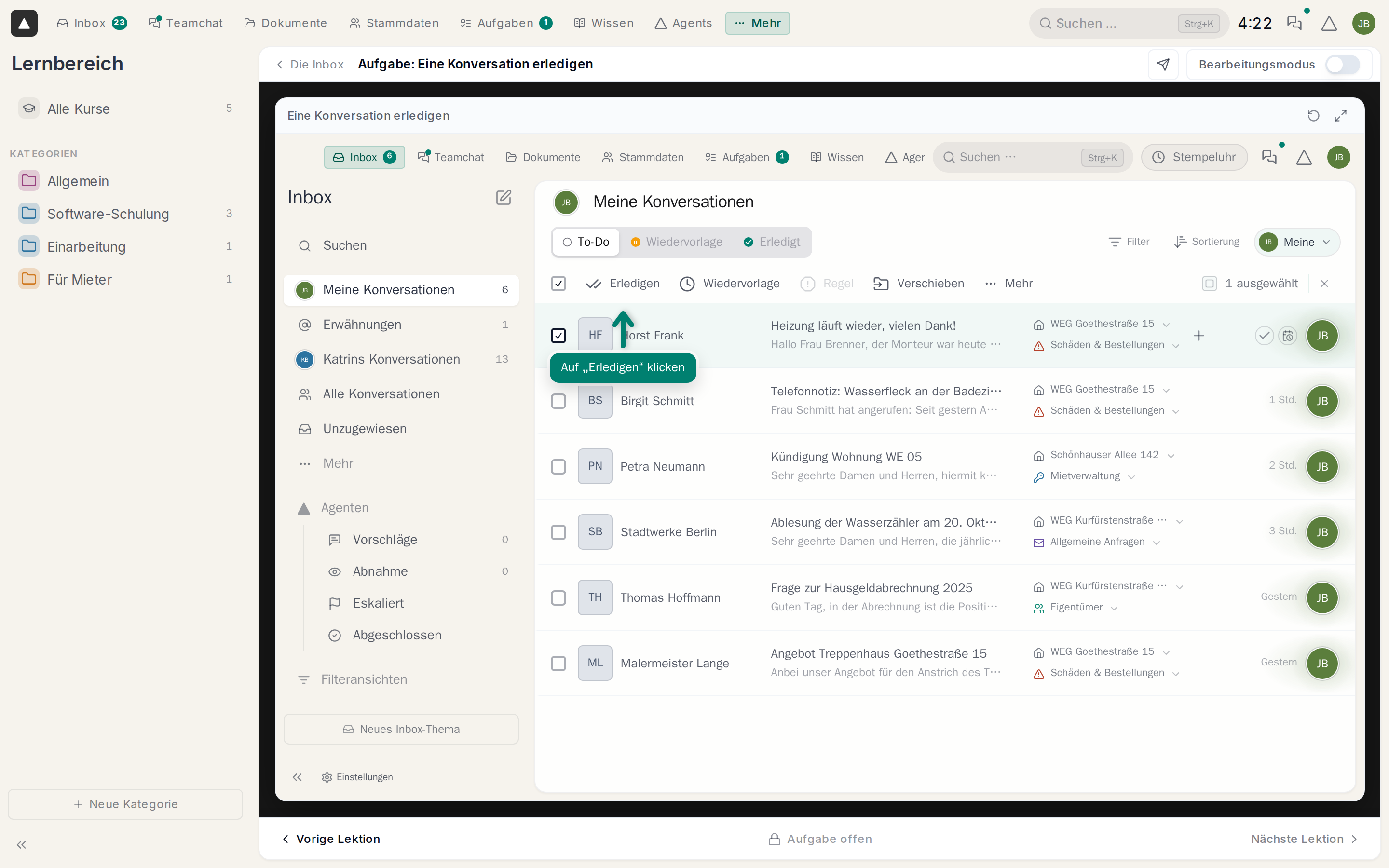Image resolution: width=1389 pixels, height=868 pixels.
Task: Open the Software-Schulung category
Action: [x=125, y=214]
